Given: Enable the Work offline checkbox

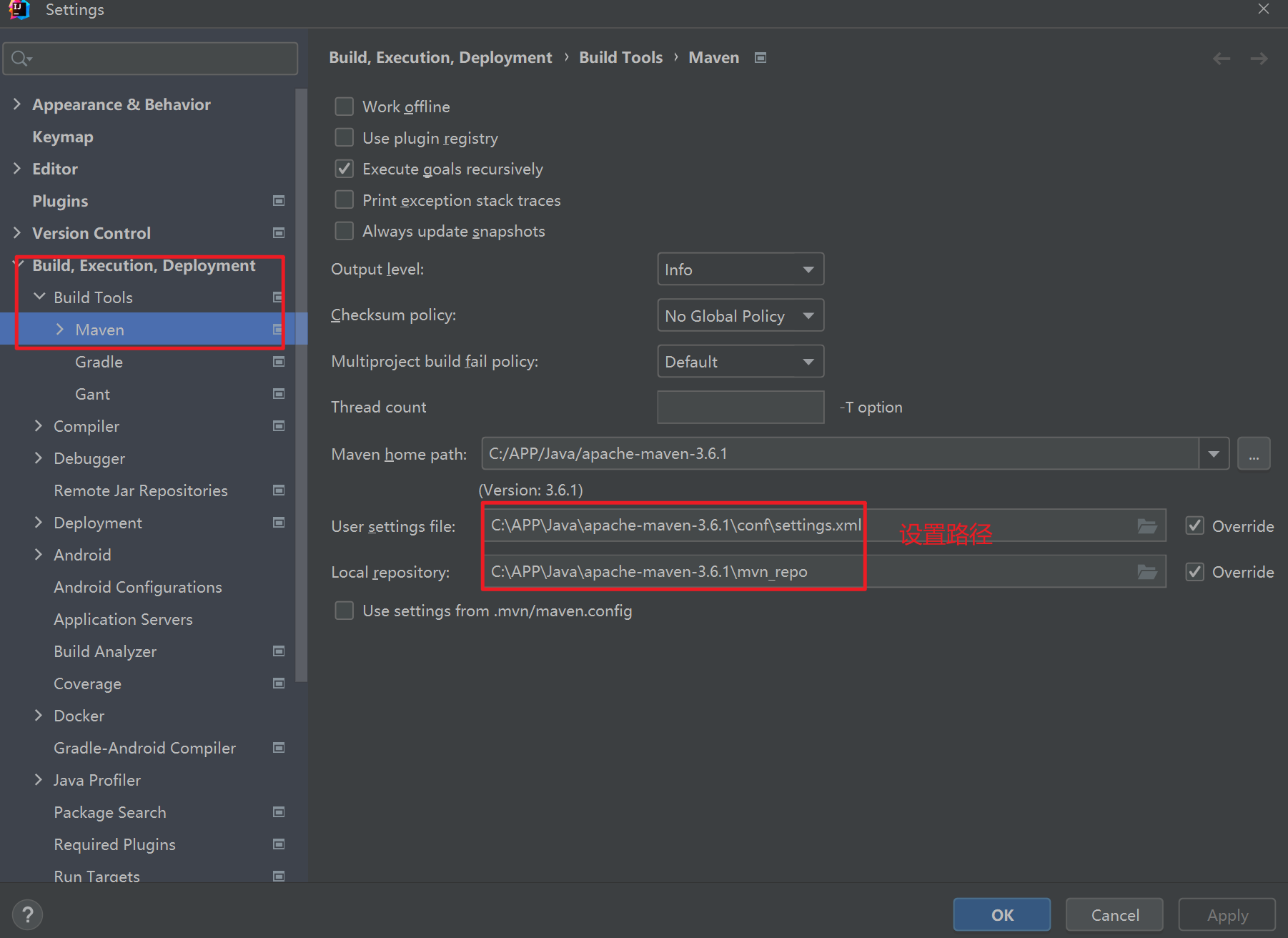Looking at the screenshot, I should (x=345, y=107).
